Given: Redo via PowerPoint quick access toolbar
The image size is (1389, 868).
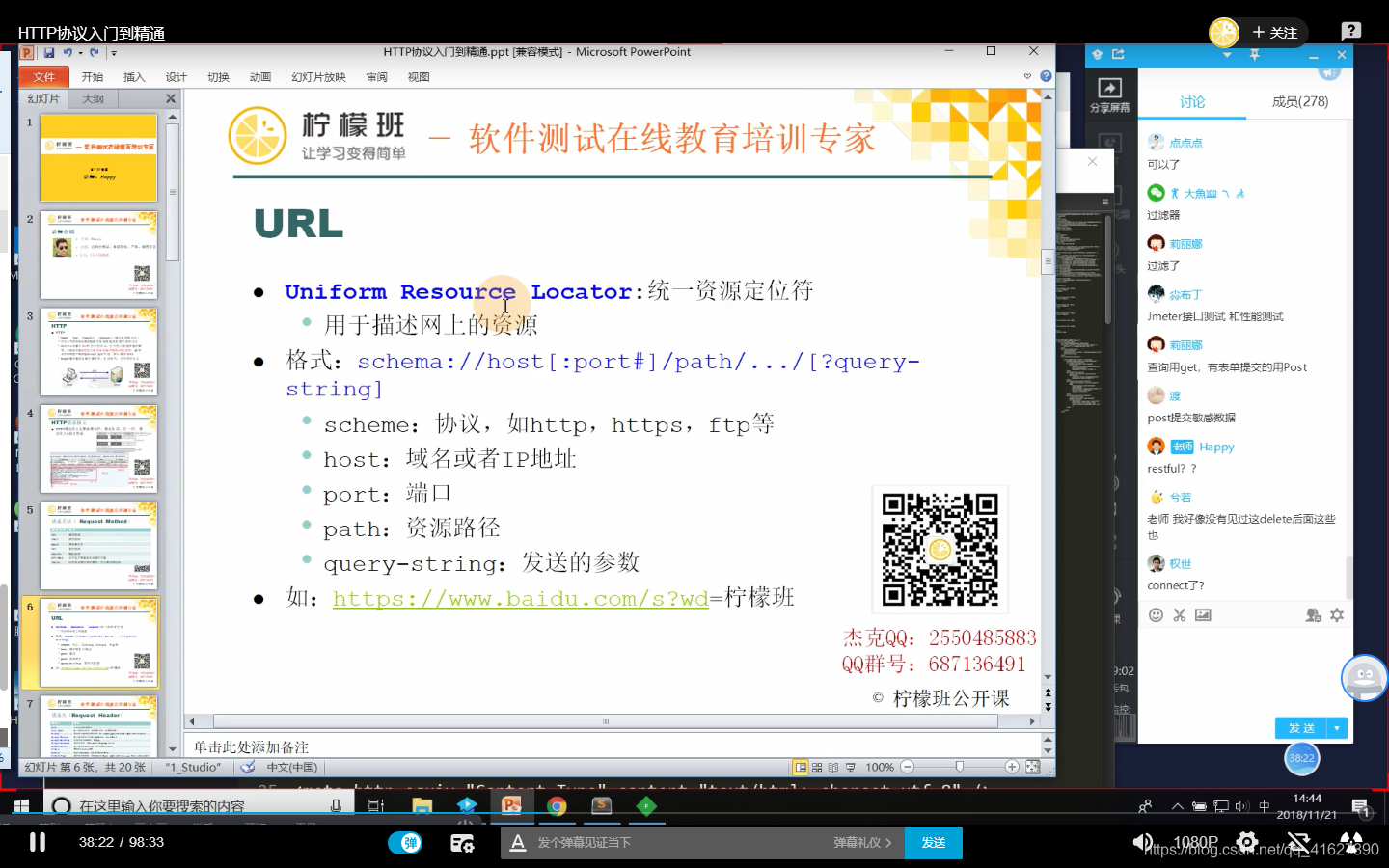Looking at the screenshot, I should 94,53.
